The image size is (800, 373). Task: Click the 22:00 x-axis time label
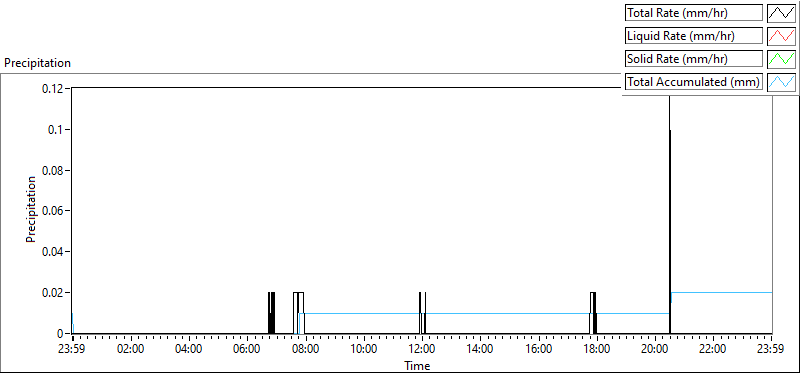[713, 350]
